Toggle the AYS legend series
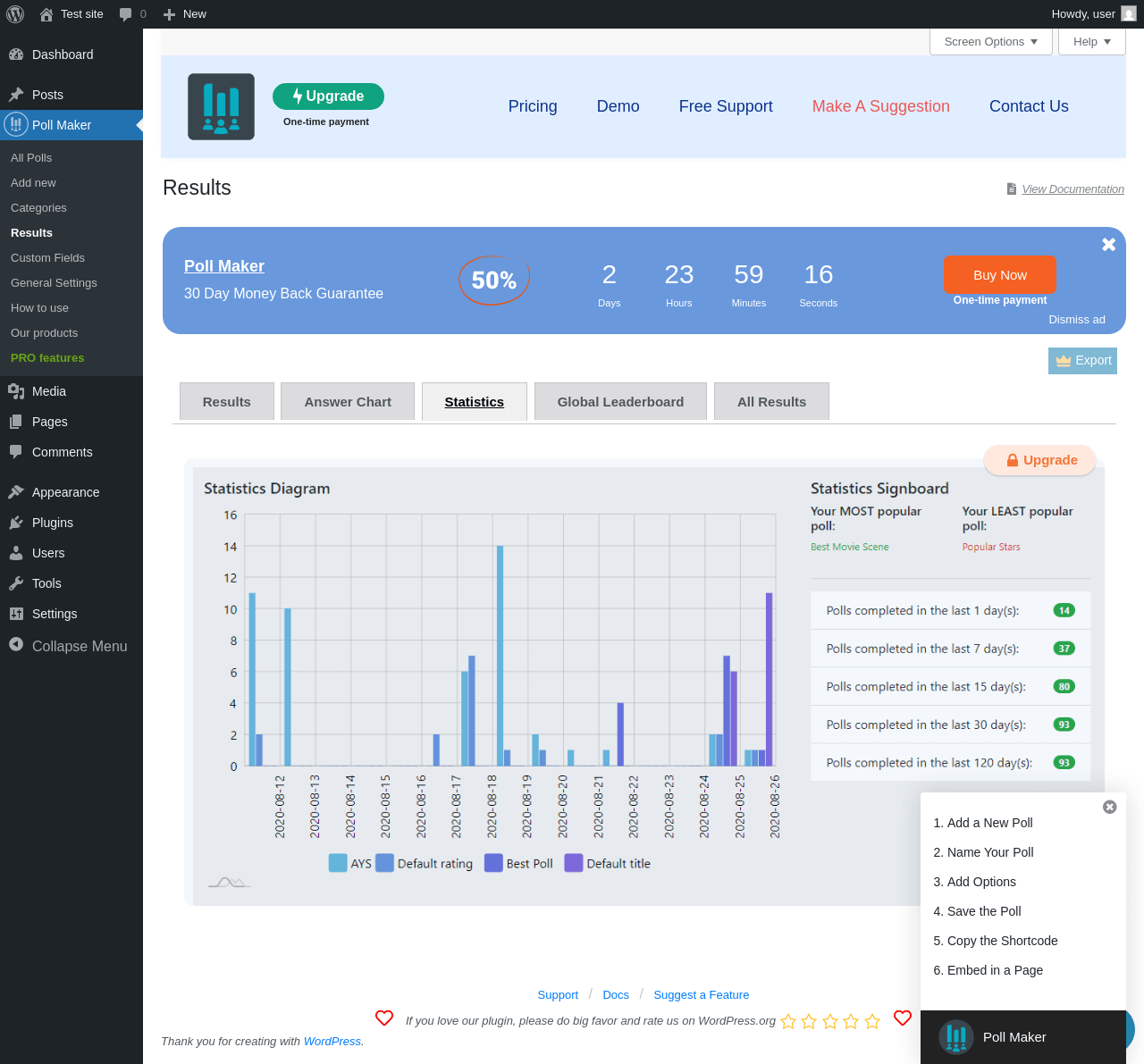Screen dimensions: 1144x1064 pyautogui.click(x=349, y=863)
